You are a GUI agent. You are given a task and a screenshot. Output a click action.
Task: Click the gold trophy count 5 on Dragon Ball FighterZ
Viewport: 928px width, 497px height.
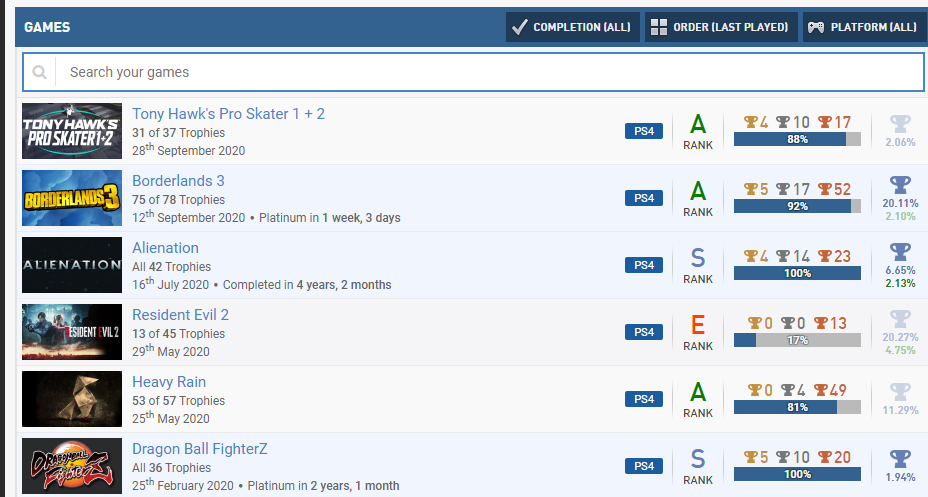[756, 456]
